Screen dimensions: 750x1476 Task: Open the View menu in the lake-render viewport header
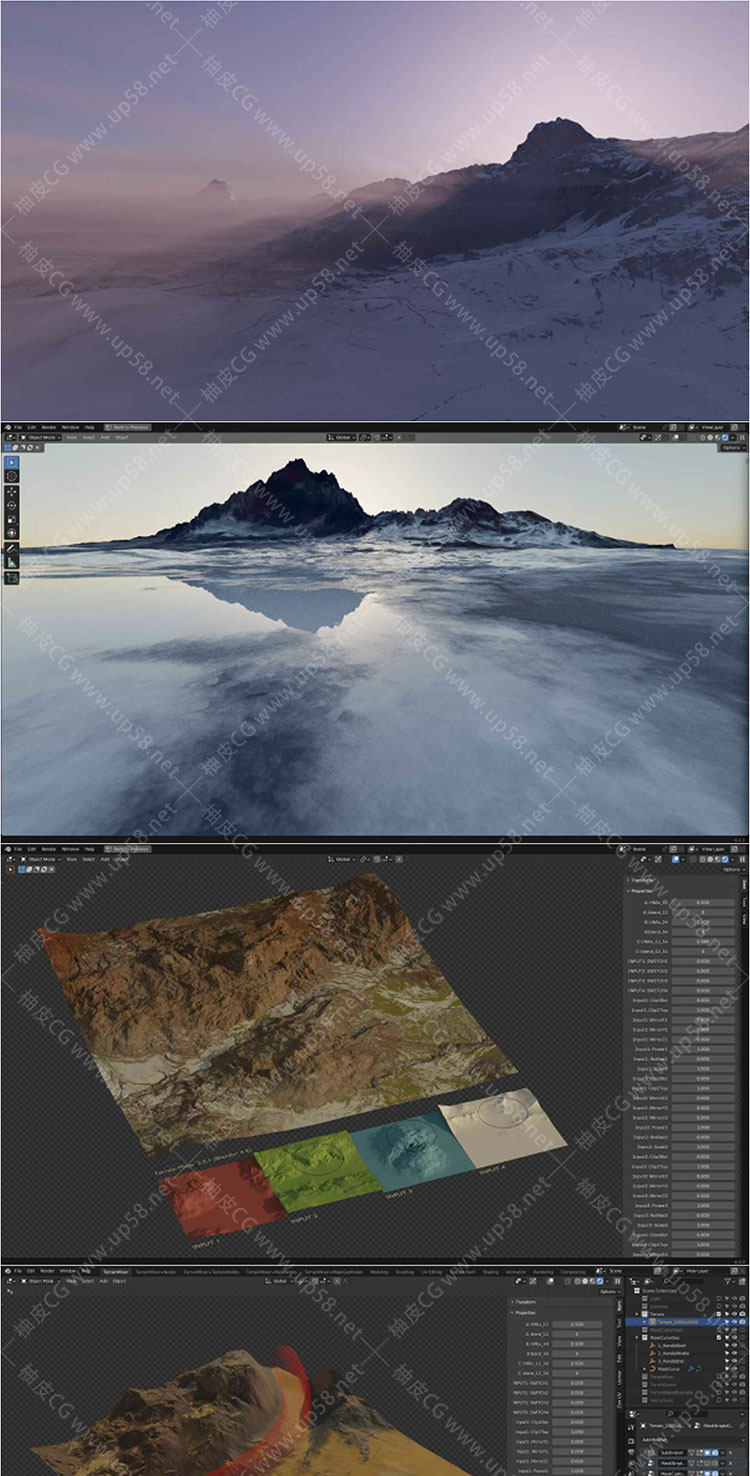[71, 437]
